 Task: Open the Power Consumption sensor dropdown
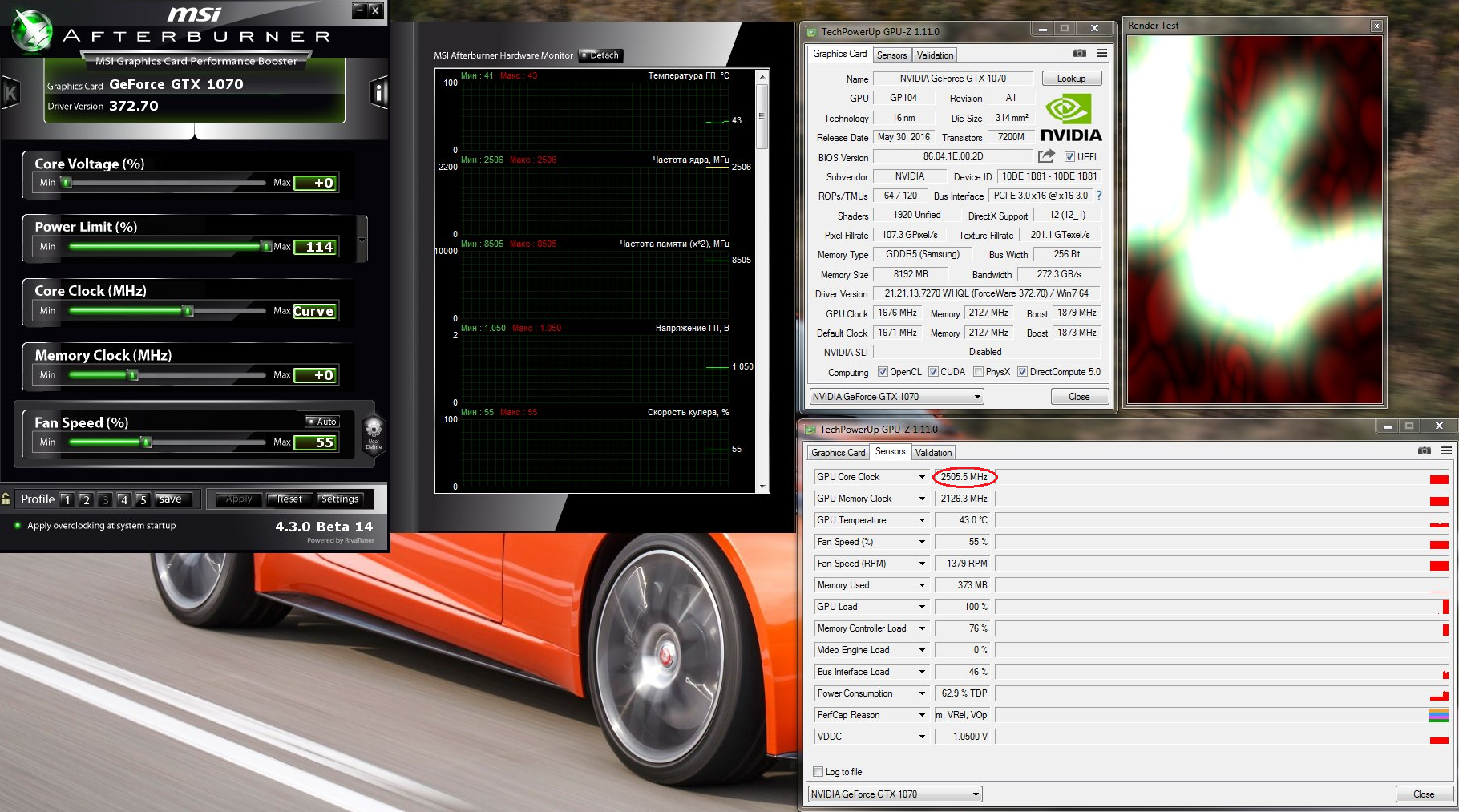pos(922,693)
